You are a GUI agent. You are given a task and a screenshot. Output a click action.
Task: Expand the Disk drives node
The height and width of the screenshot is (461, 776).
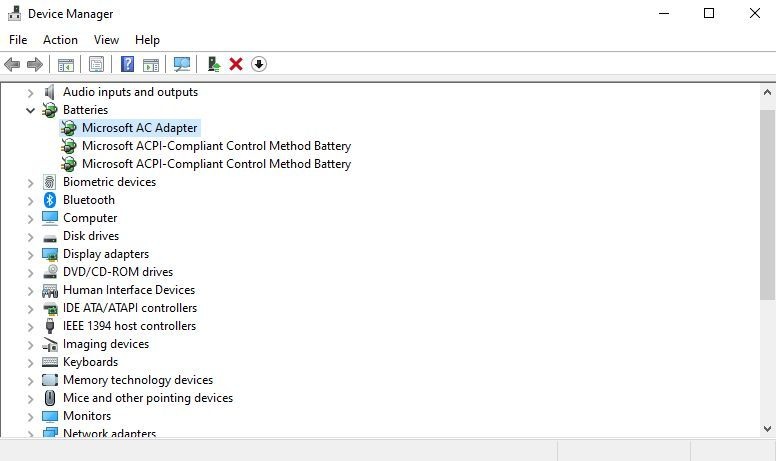(30, 236)
